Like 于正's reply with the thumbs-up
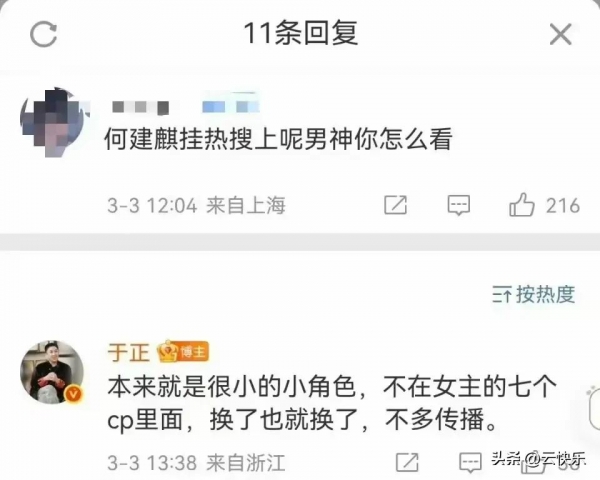Viewport: 600px width, 480px height. point(532,463)
